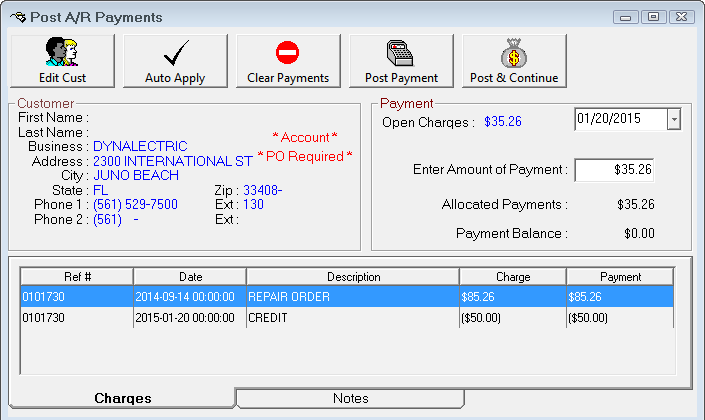Click the payment date text field
The image size is (705, 420).
[x=620, y=119]
